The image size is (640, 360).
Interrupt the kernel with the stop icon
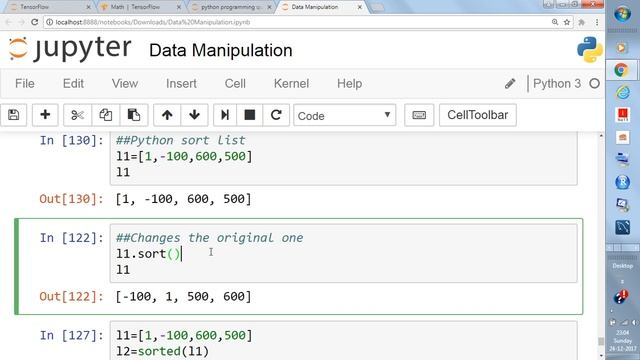click(249, 115)
